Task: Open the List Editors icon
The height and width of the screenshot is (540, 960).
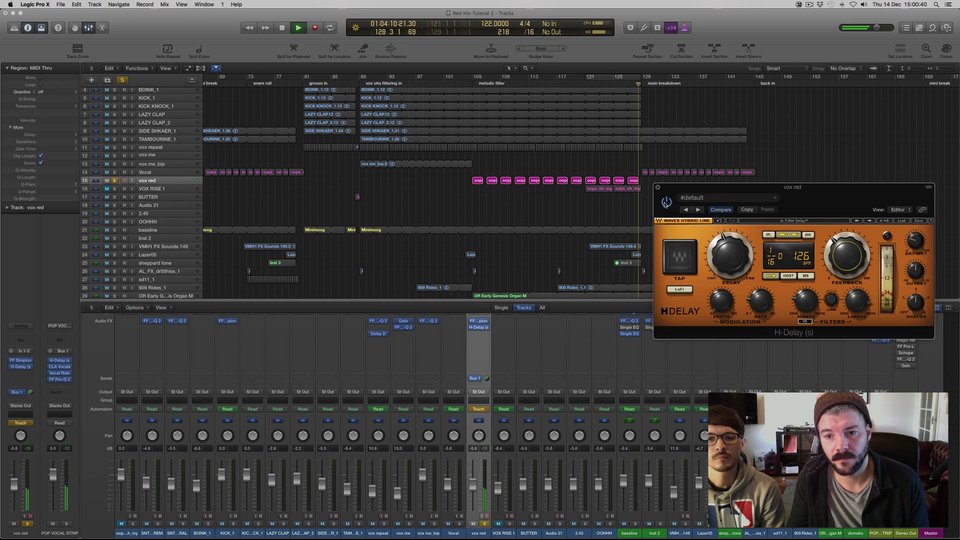Action: click(906, 28)
